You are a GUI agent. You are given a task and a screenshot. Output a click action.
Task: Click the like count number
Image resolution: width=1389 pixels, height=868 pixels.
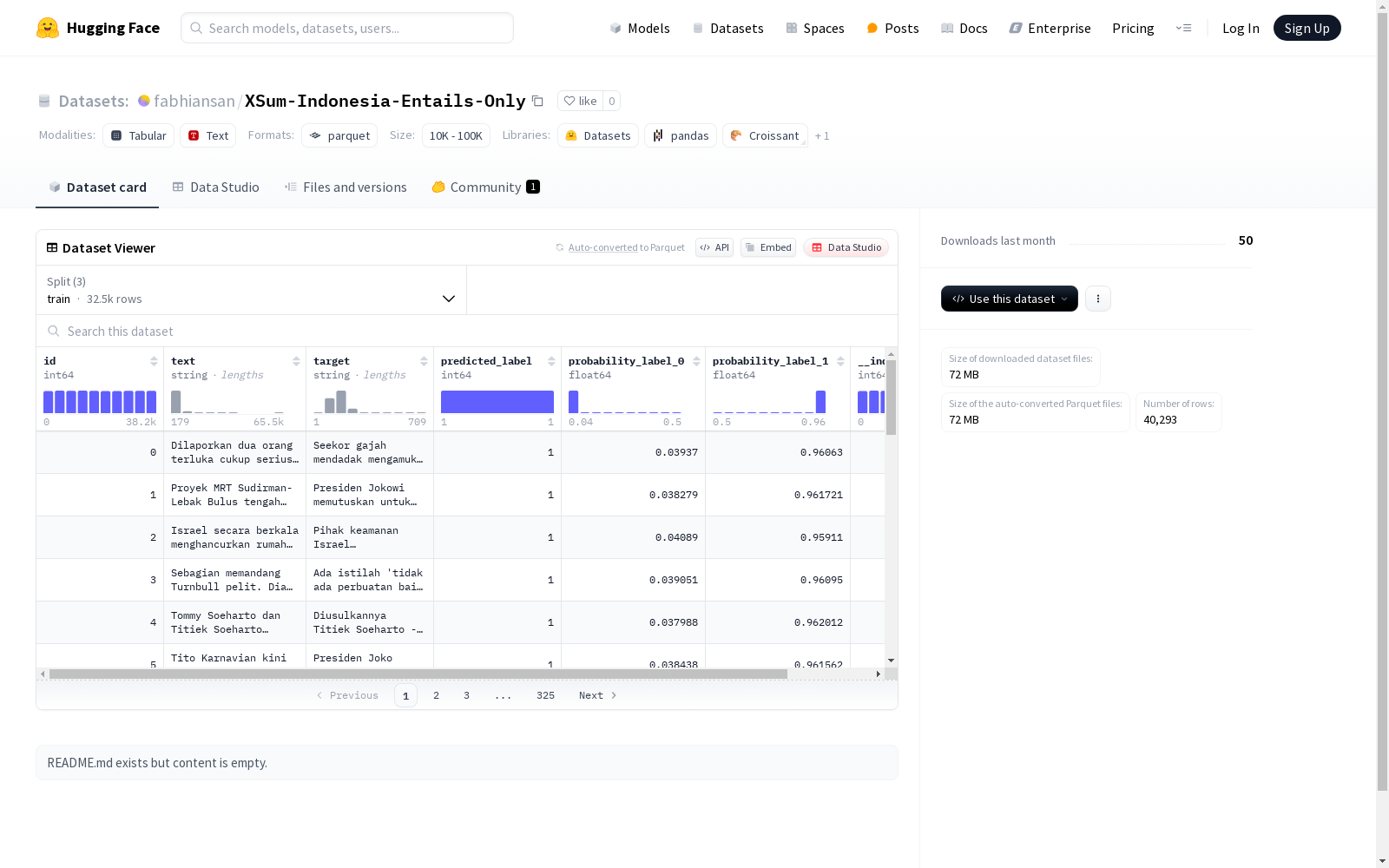coord(612,101)
